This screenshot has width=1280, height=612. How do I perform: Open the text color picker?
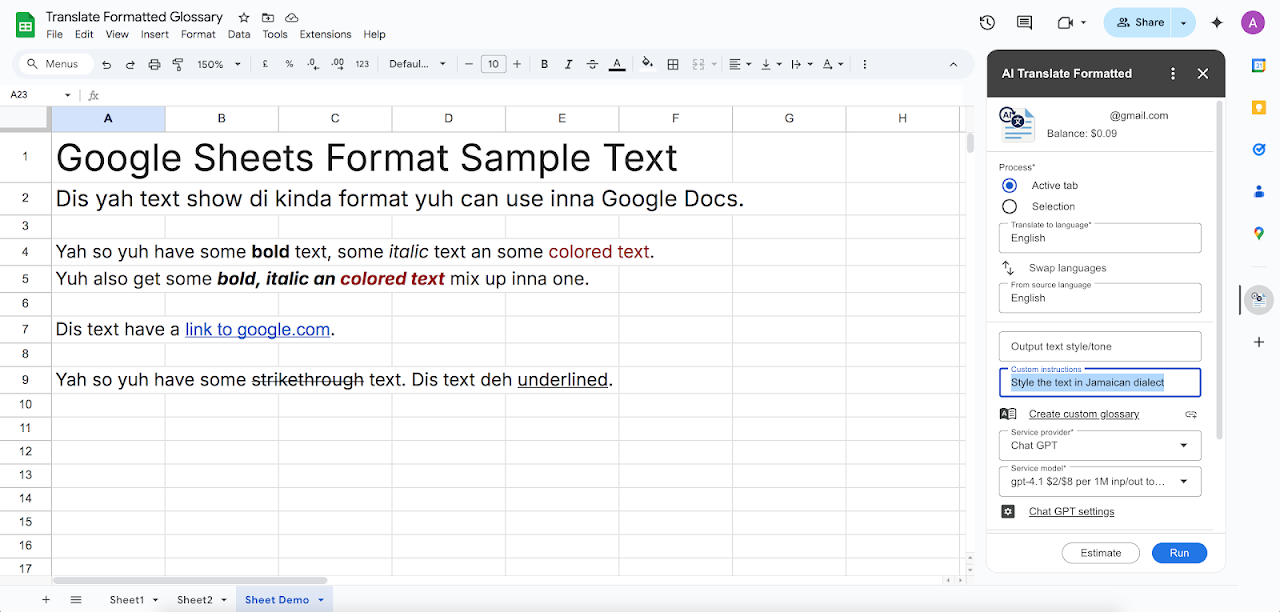[617, 64]
